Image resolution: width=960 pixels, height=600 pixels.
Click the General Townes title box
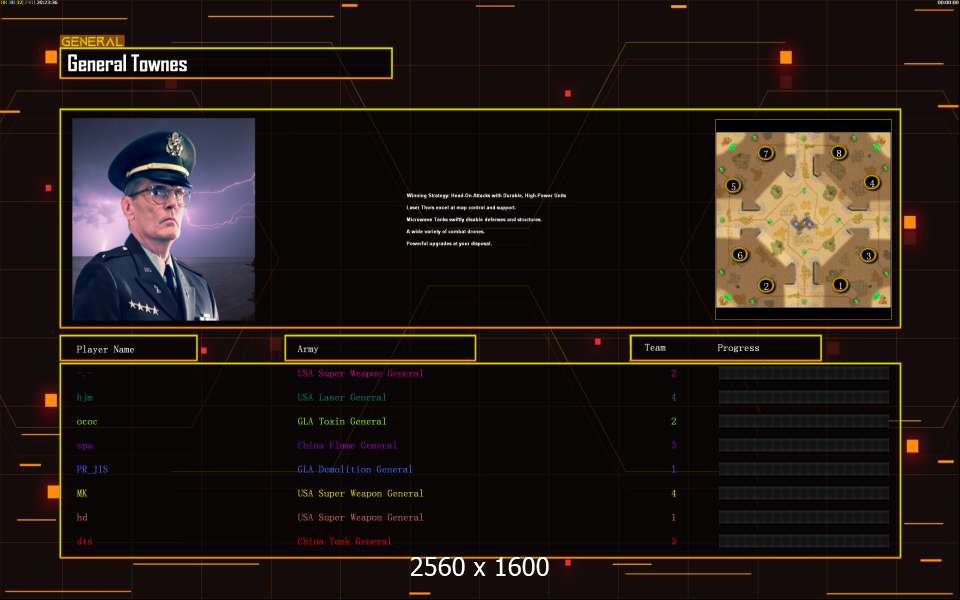[226, 63]
